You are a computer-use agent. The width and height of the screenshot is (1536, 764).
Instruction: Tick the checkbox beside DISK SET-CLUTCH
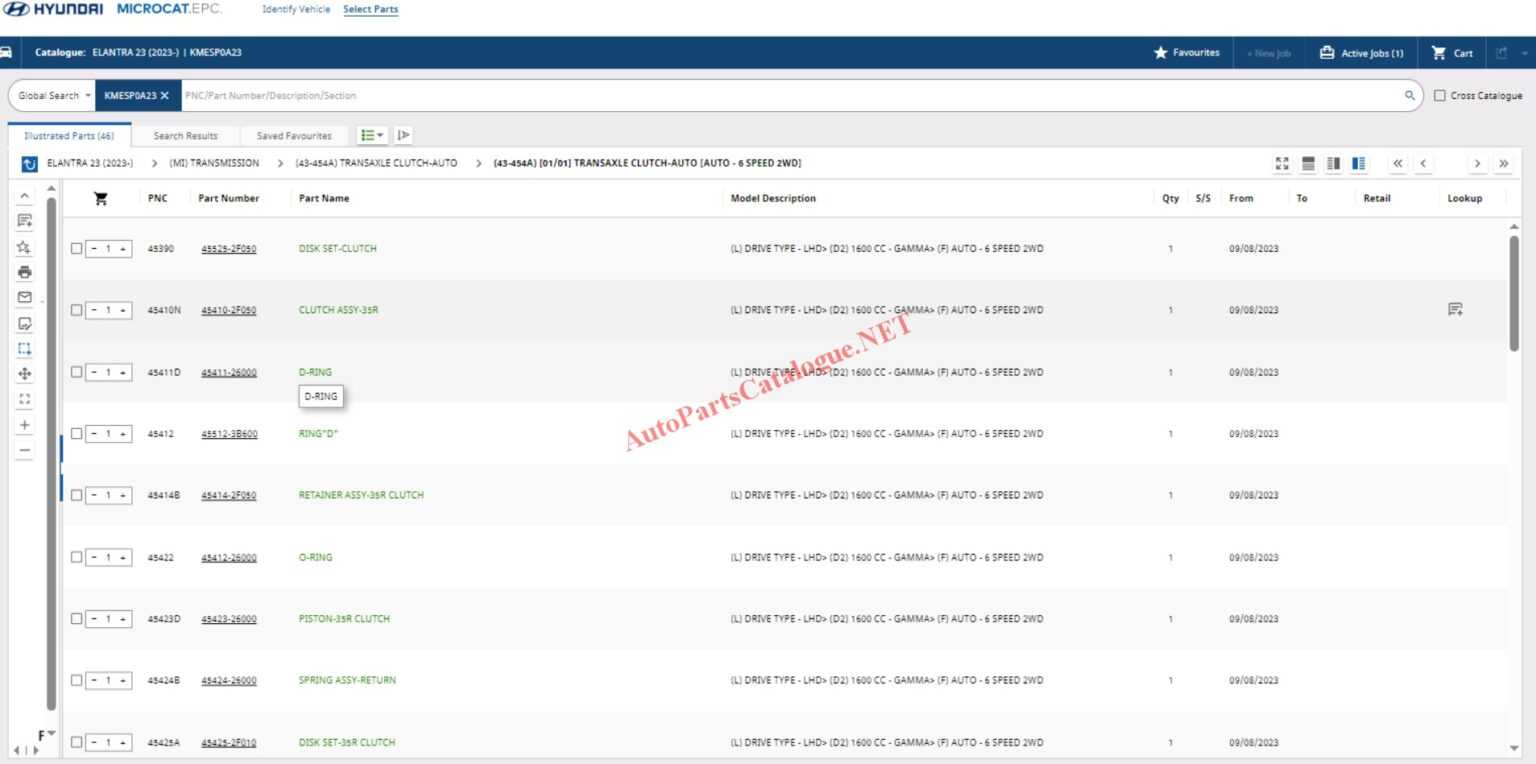[77, 248]
